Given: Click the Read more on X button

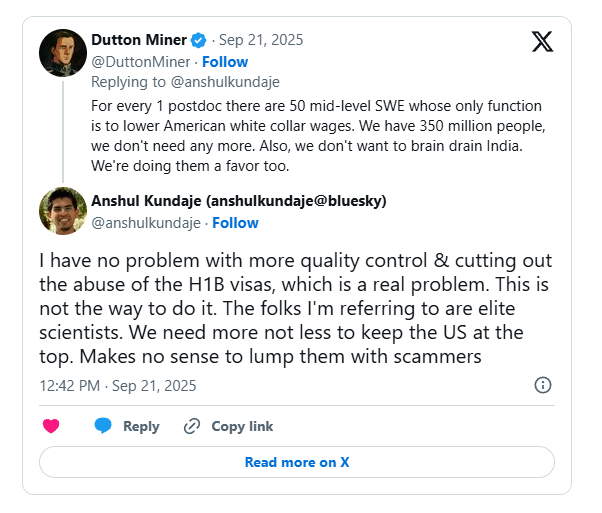Looking at the screenshot, I should tap(296, 462).
